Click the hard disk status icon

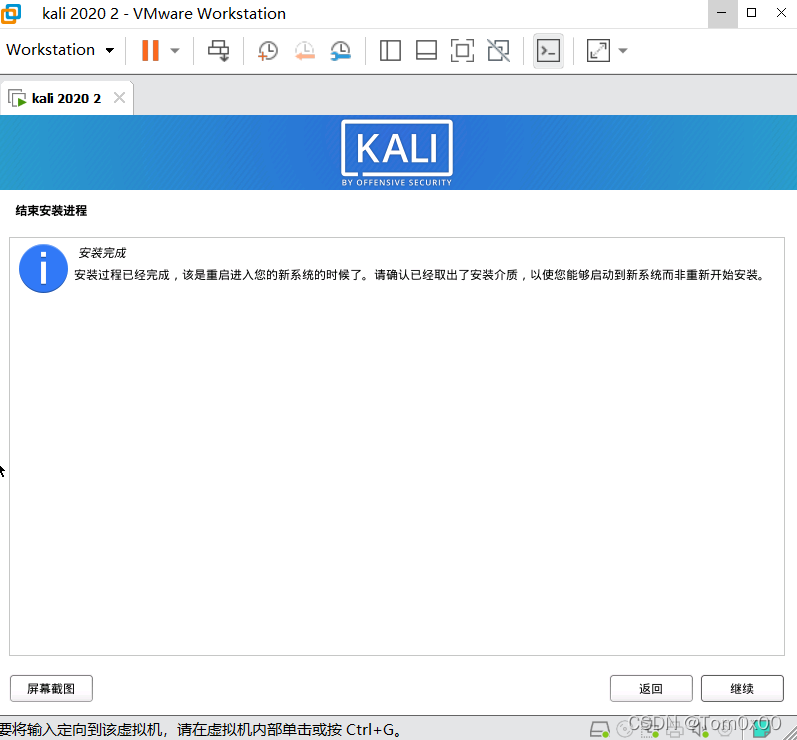coord(600,729)
